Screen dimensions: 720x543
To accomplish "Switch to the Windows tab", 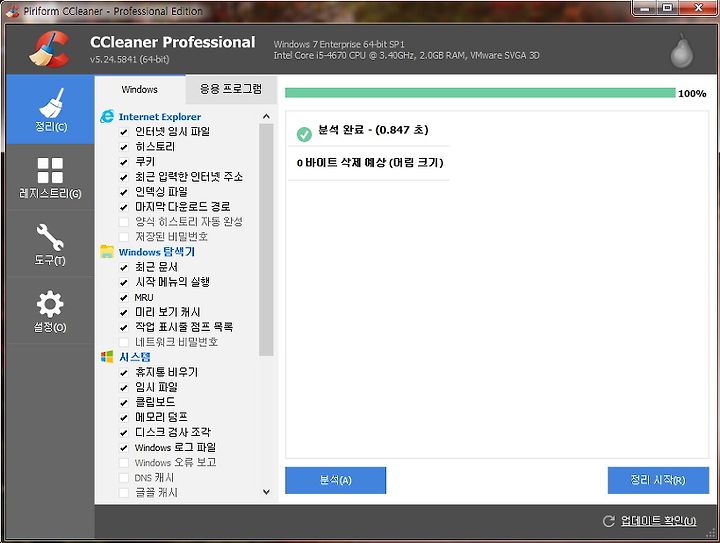I will coord(140,90).
